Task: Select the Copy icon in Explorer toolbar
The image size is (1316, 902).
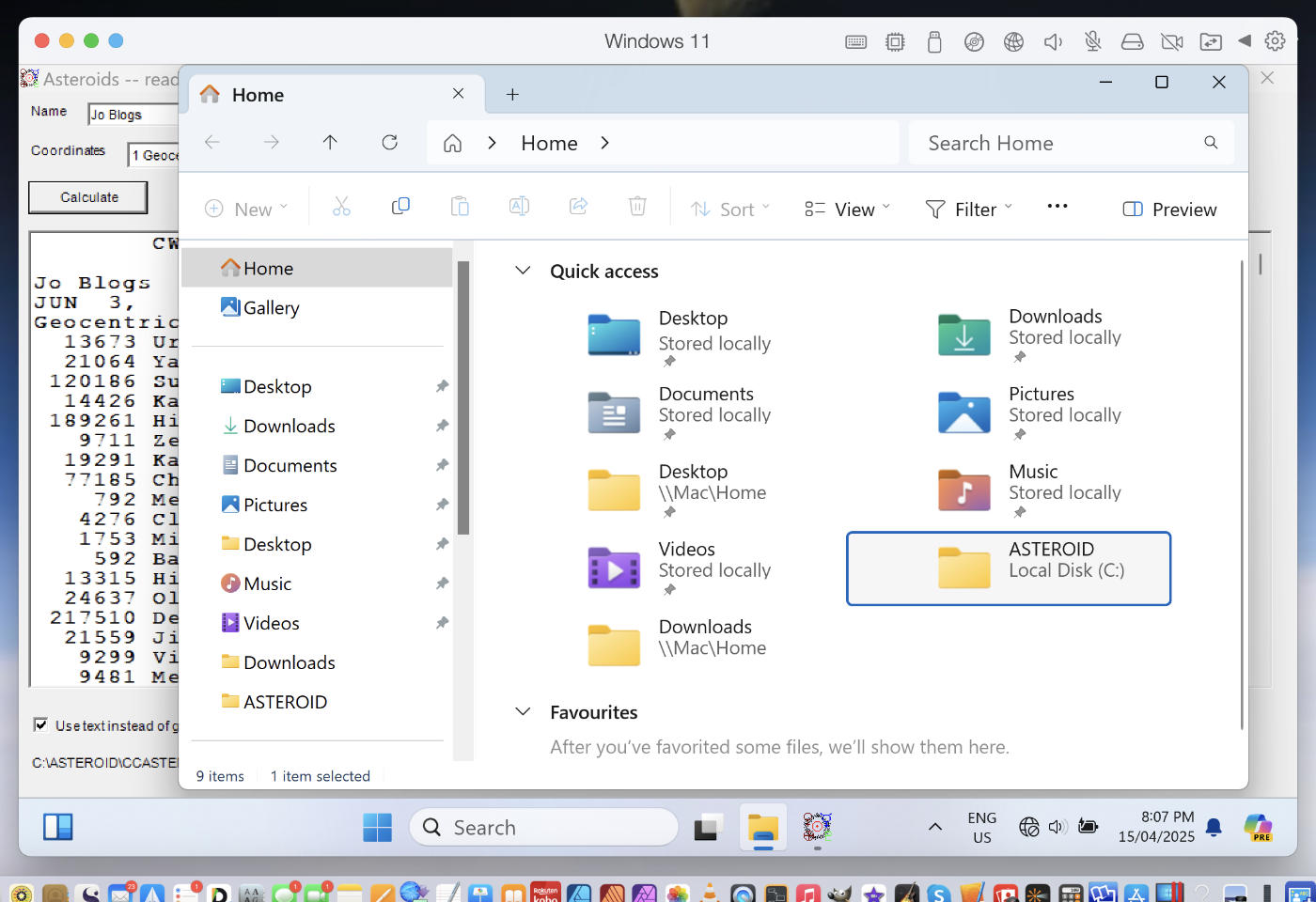Action: click(400, 206)
